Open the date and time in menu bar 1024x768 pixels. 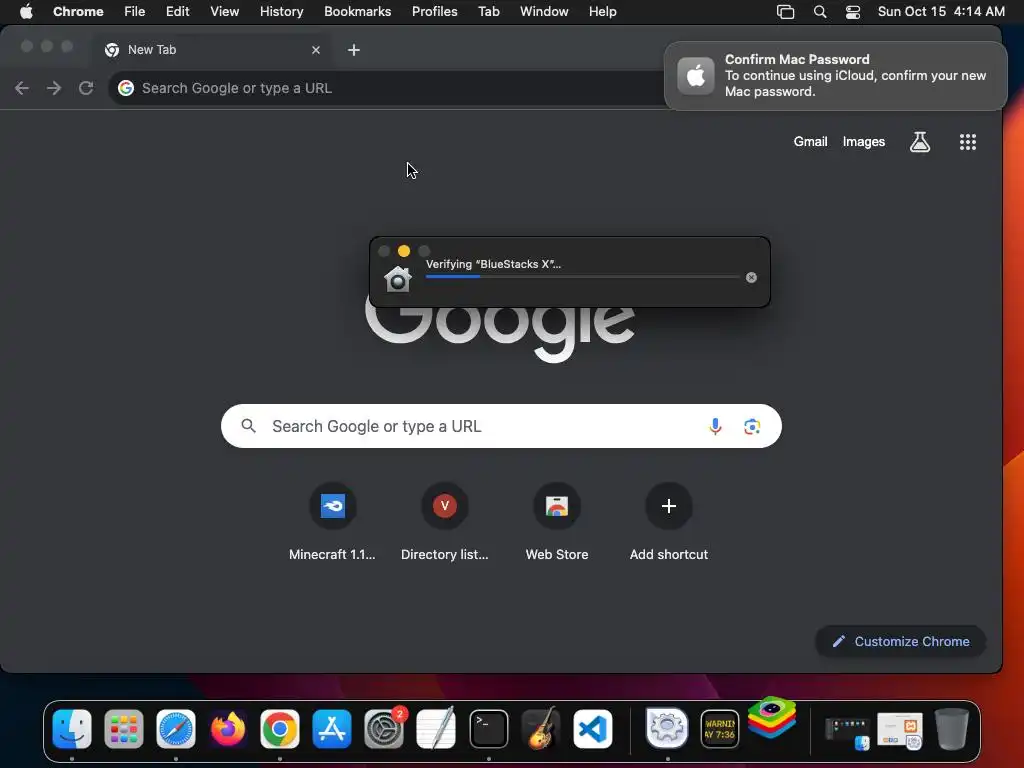point(940,12)
